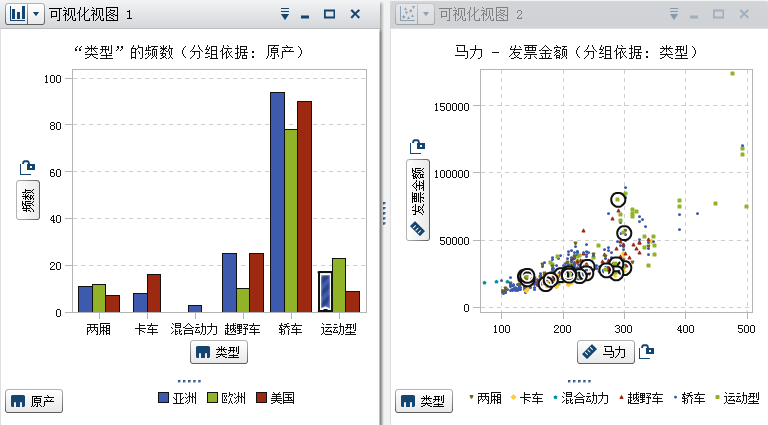The height and width of the screenshot is (425, 768).
Task: Click the 欧洲 green legend swatch
Action: coord(212,398)
